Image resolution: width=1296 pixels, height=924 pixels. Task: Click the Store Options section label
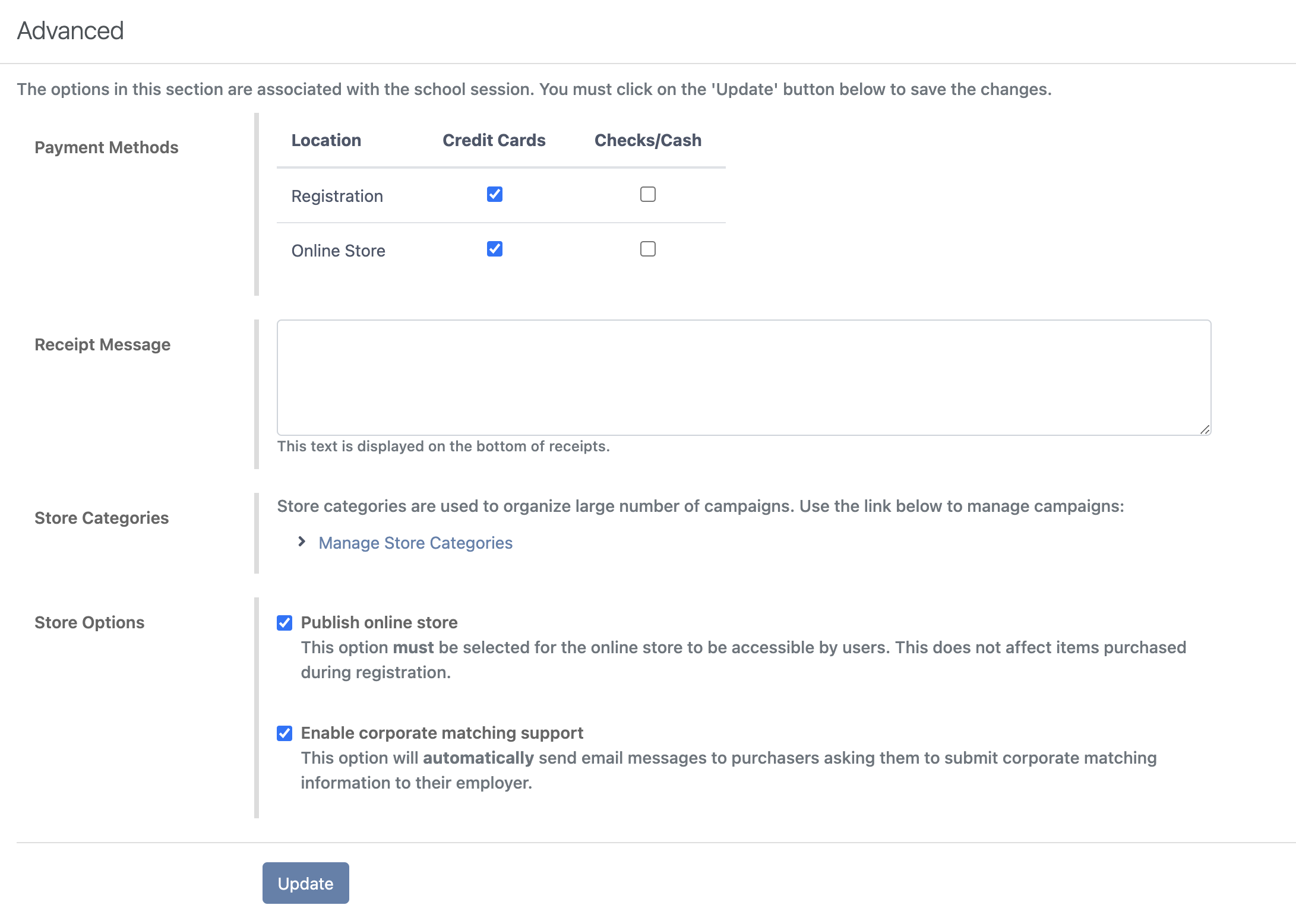(89, 622)
